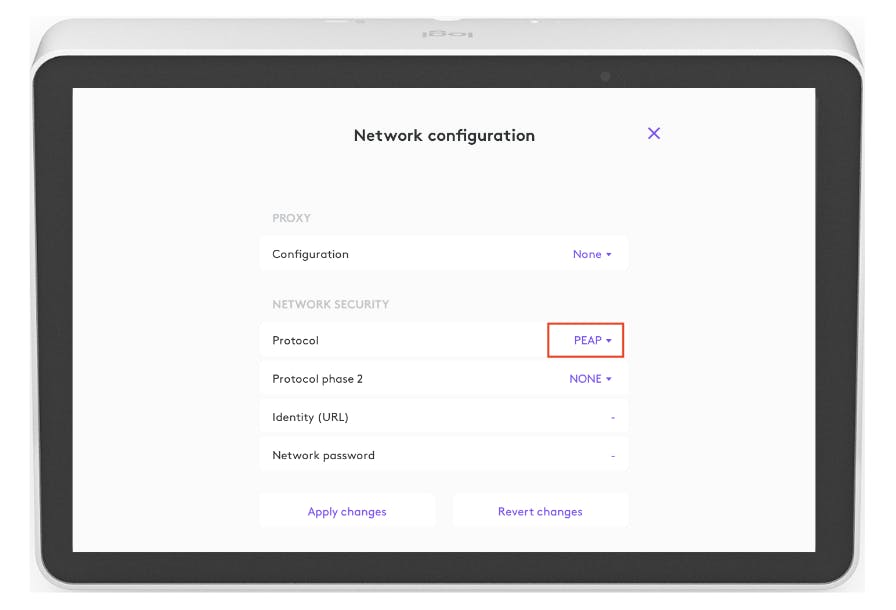Click the dash value in Network password row
The width and height of the screenshot is (896, 610).
pyautogui.click(x=613, y=456)
